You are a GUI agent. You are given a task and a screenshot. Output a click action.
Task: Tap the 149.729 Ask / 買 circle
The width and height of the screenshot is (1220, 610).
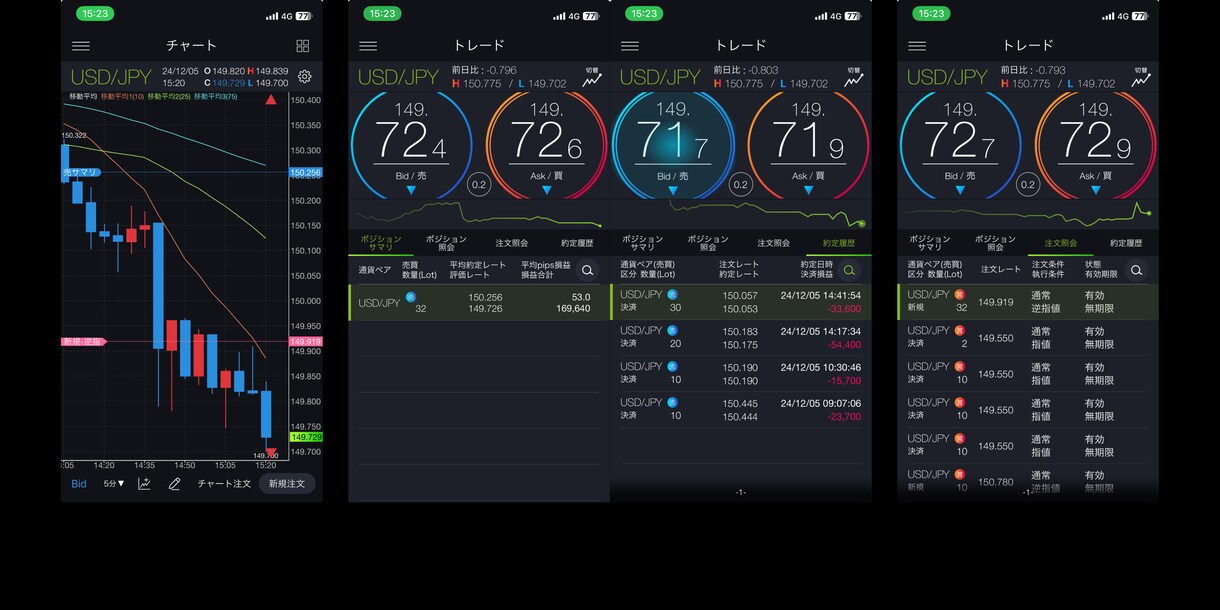coord(1095,145)
